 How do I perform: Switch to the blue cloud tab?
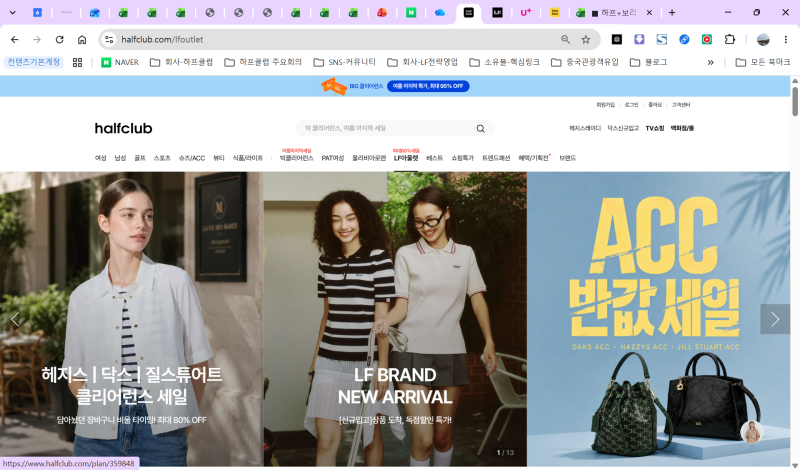(439, 12)
